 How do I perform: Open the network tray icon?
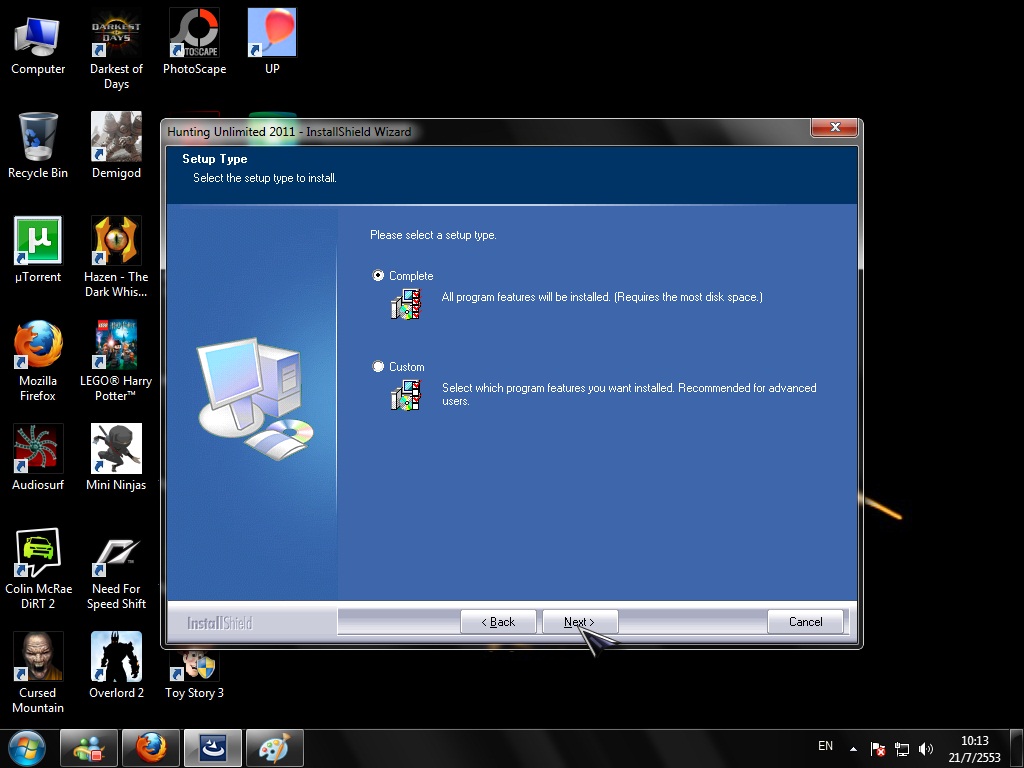[902, 748]
